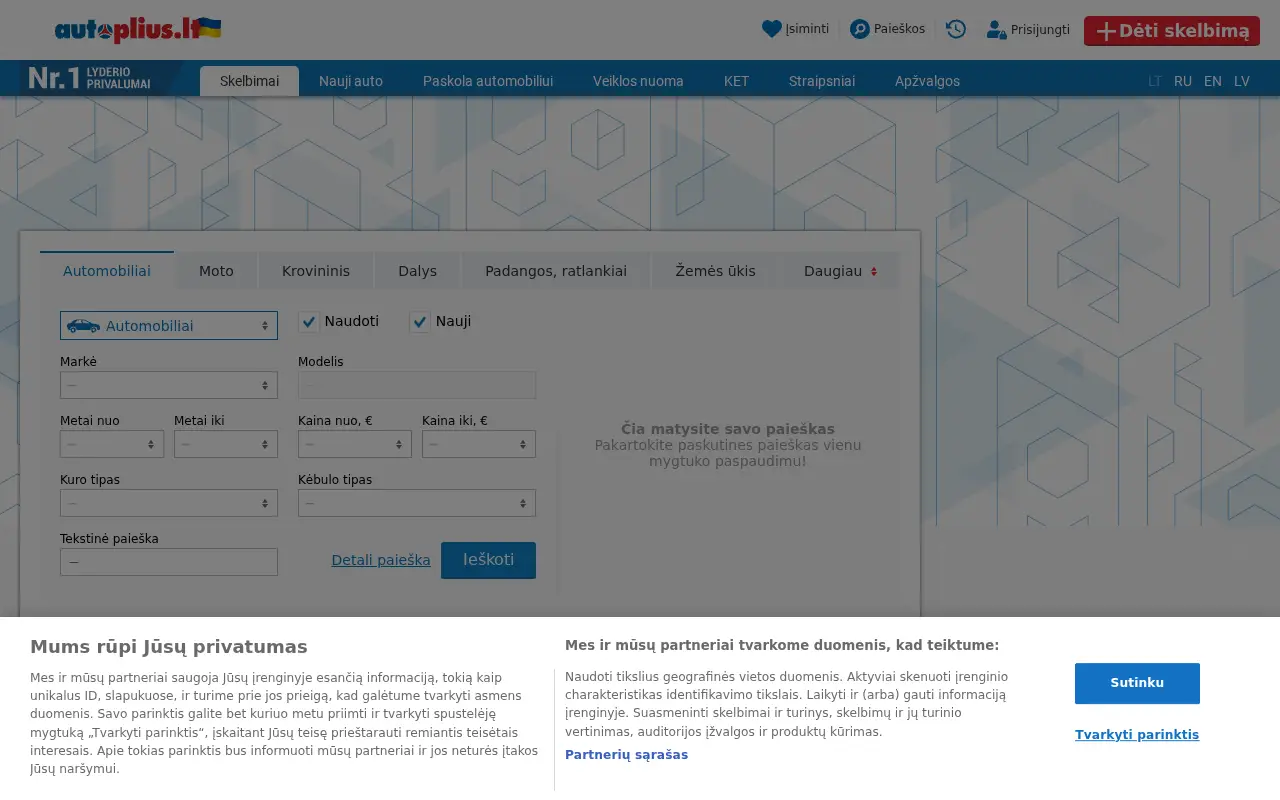Switch language to RU
This screenshot has height=800, width=1280.
coord(1183,81)
